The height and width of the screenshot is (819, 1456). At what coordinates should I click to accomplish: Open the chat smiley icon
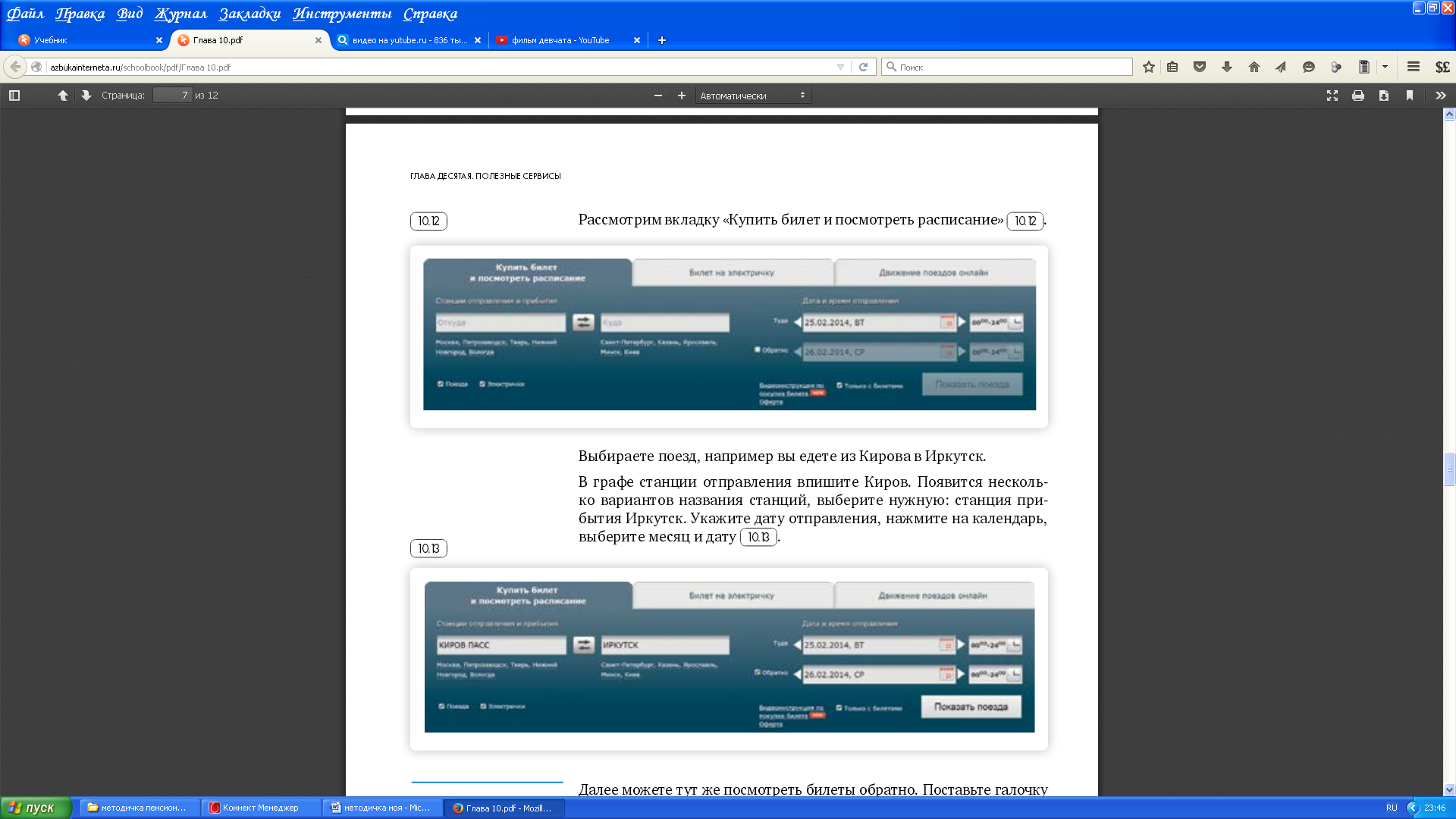point(1309,67)
